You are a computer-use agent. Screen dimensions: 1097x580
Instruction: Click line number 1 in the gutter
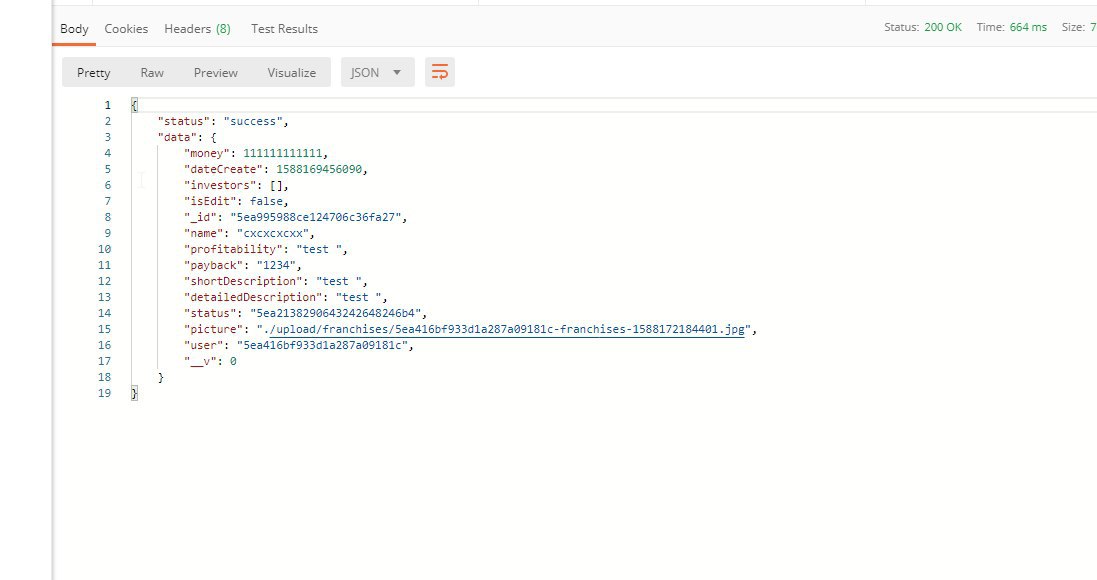[x=108, y=105]
